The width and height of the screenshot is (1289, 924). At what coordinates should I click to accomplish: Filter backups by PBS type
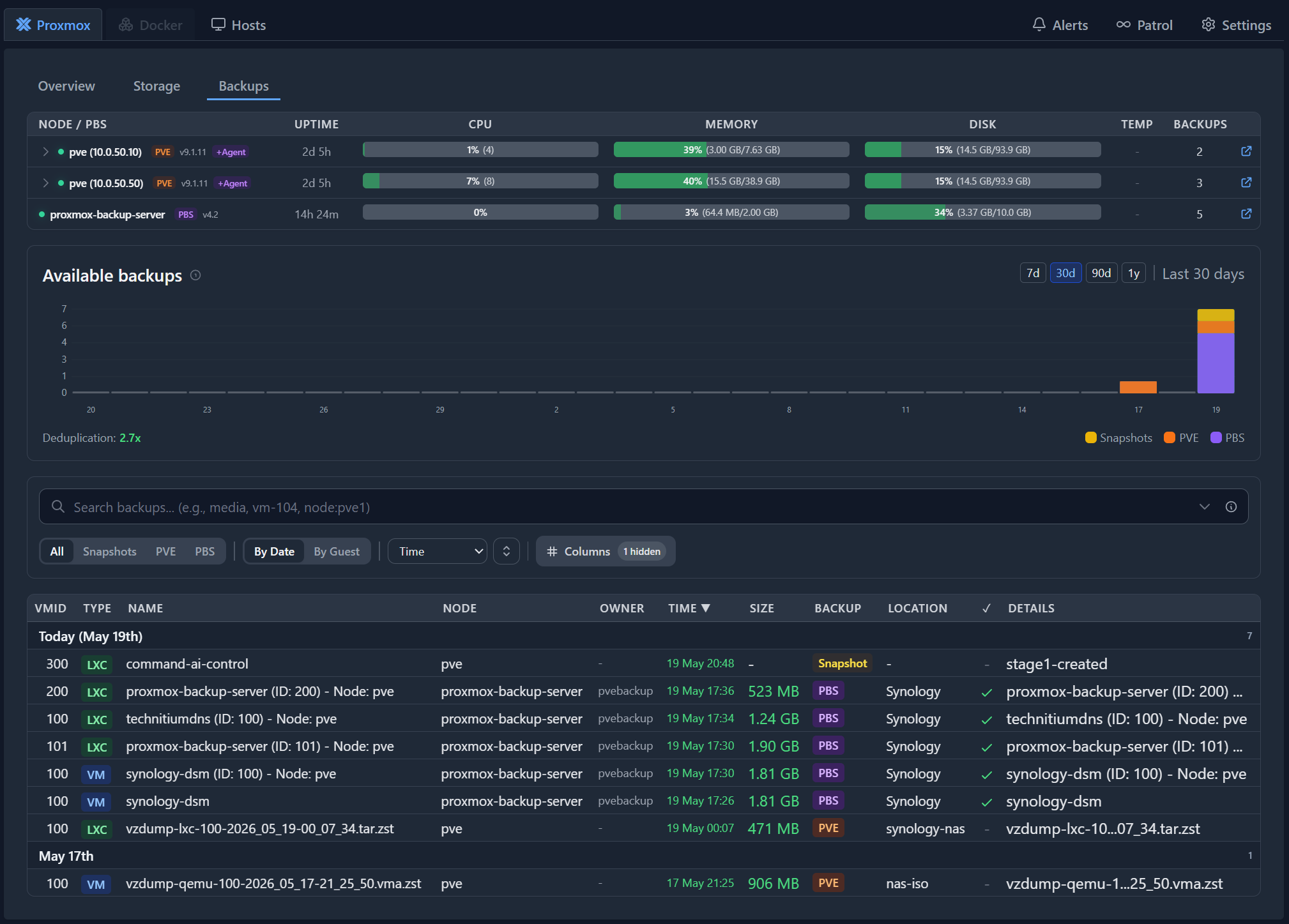204,551
